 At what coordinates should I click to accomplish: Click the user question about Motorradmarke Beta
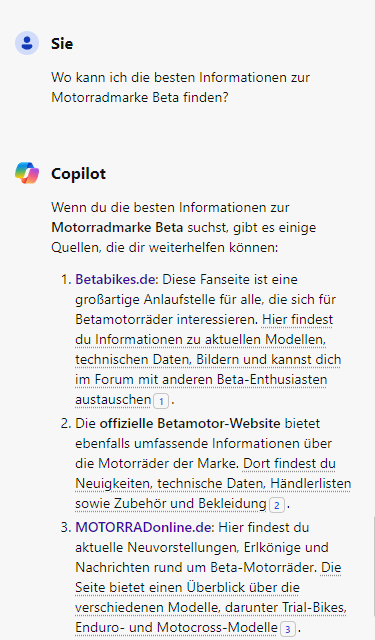(x=180, y=87)
